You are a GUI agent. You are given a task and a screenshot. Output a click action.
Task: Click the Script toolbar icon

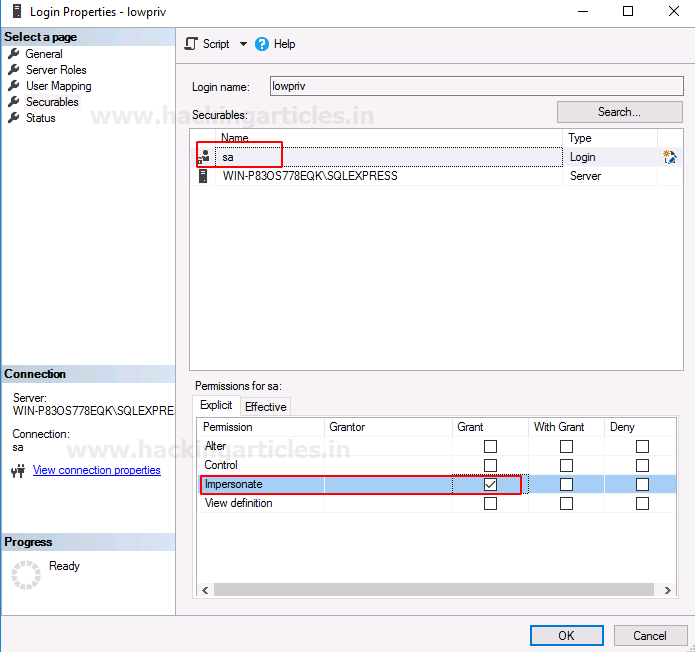coord(191,44)
